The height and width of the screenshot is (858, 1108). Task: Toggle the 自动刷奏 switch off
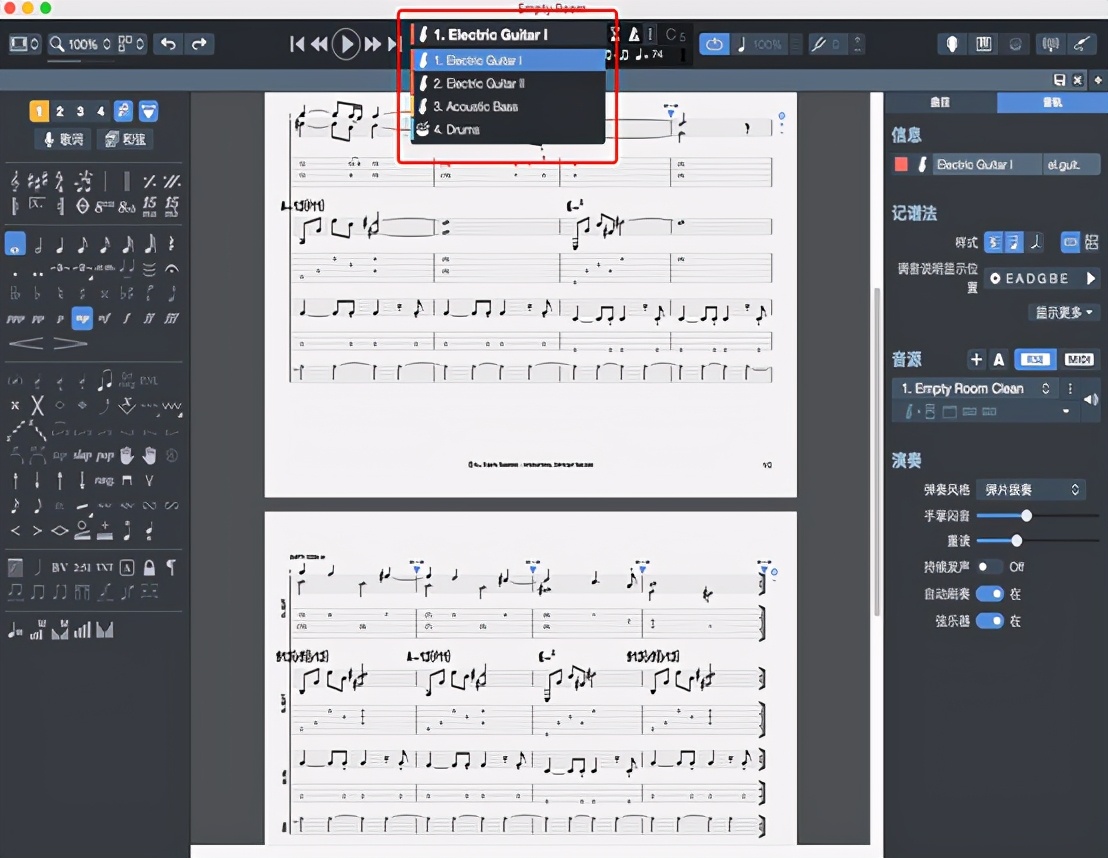click(989, 594)
